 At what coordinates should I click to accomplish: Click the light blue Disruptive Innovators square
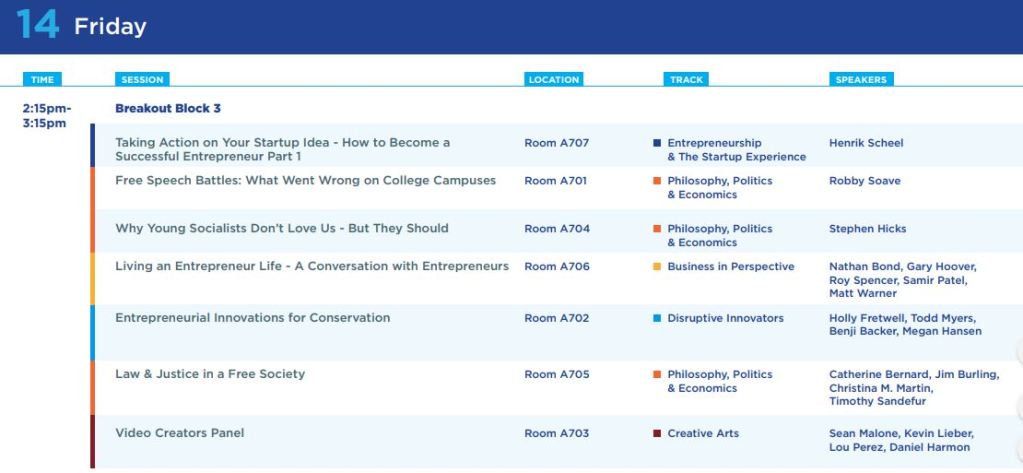(x=657, y=318)
